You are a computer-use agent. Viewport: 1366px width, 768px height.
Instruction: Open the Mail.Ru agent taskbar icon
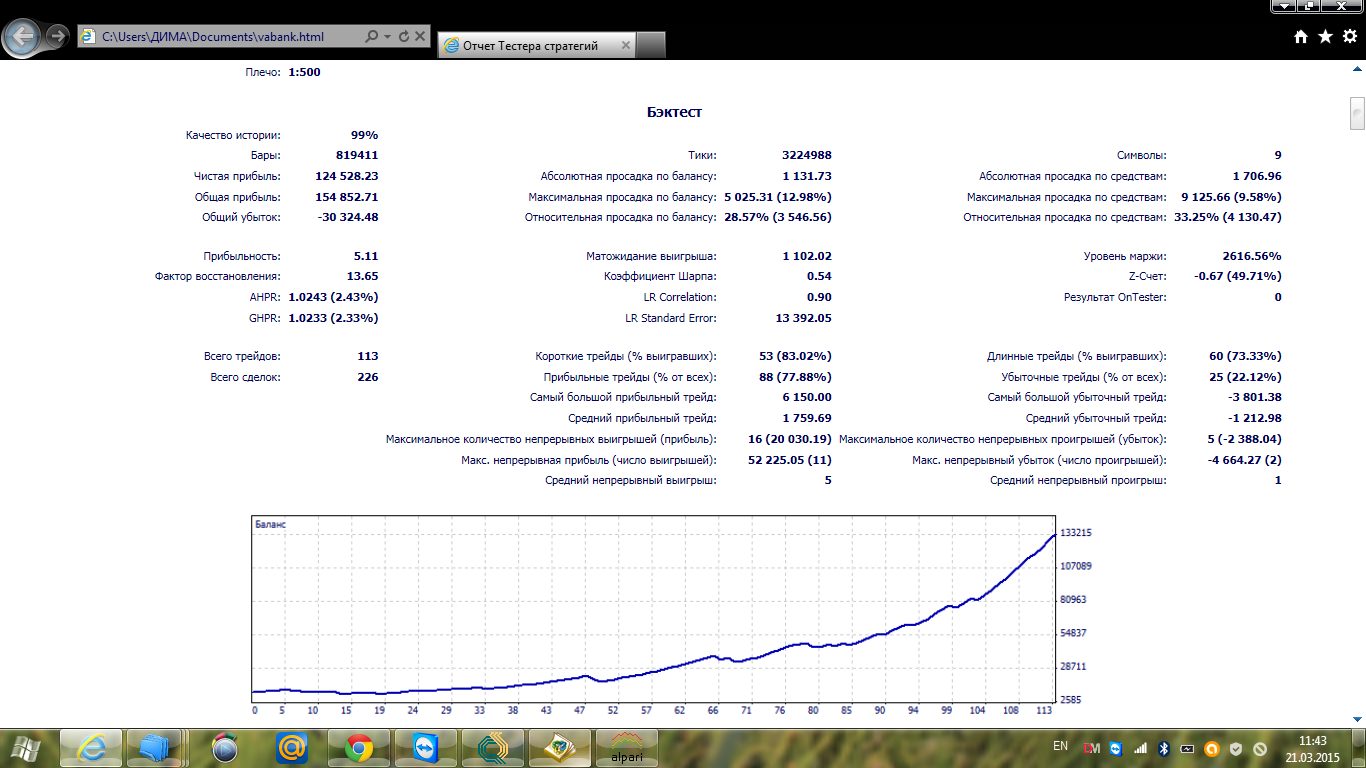point(292,747)
